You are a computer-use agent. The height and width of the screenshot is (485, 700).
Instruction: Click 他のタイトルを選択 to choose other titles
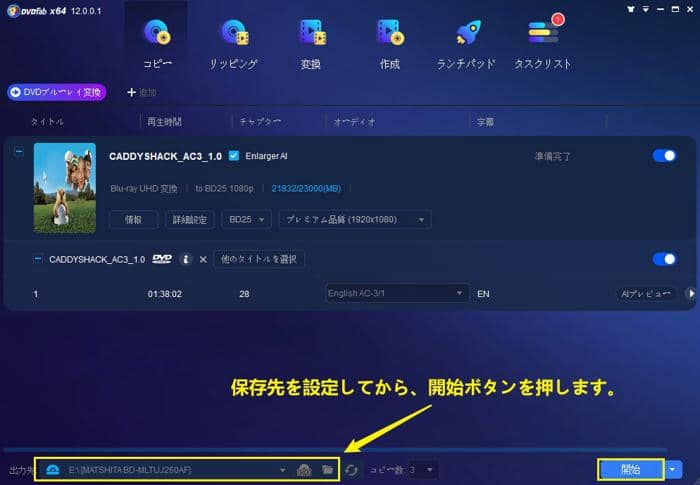[x=259, y=259]
